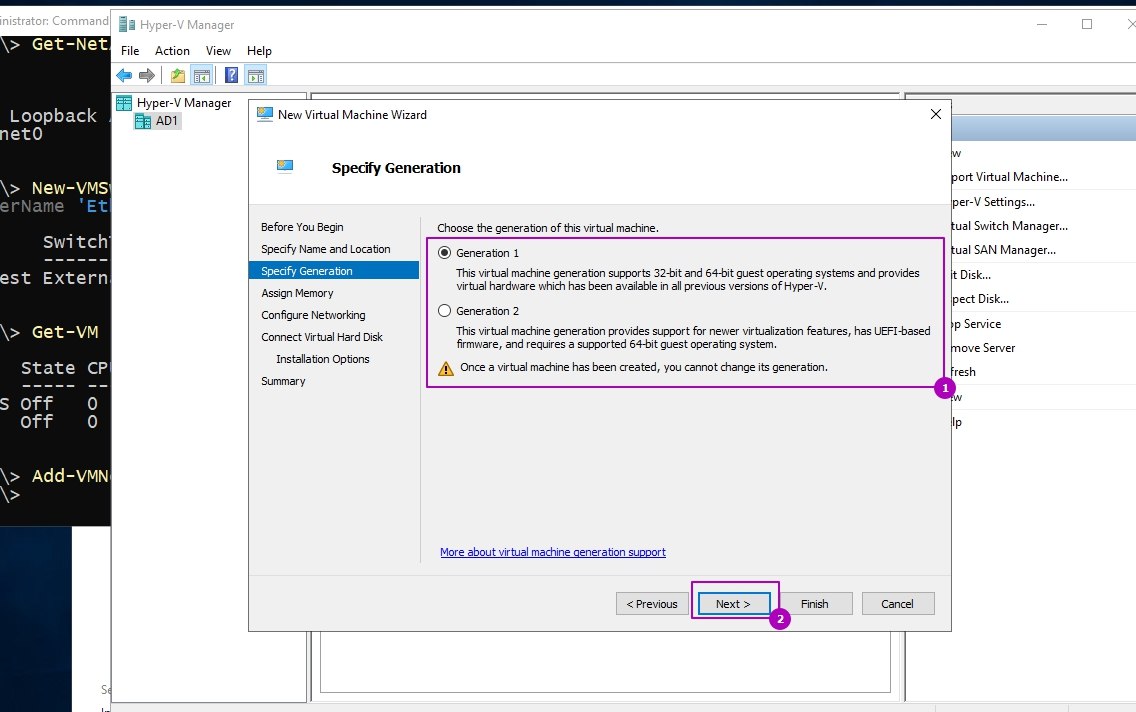Viewport: 1136px width, 712px height.
Task: Open the File menu
Action: pos(130,51)
